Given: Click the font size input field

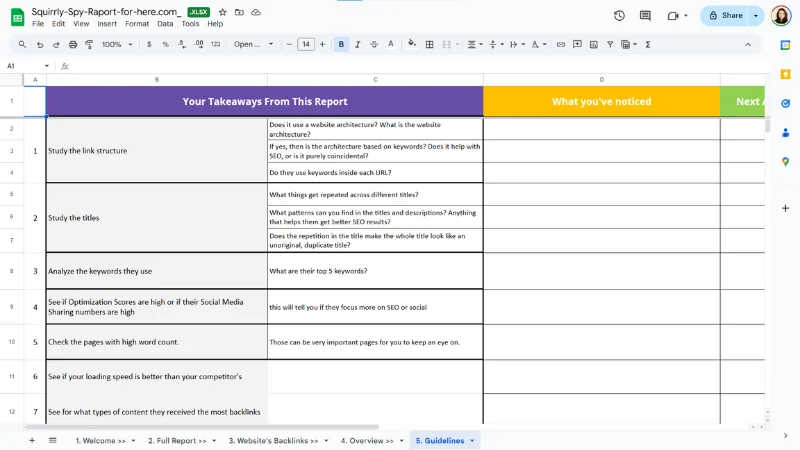Looking at the screenshot, I should pyautogui.click(x=305, y=44).
